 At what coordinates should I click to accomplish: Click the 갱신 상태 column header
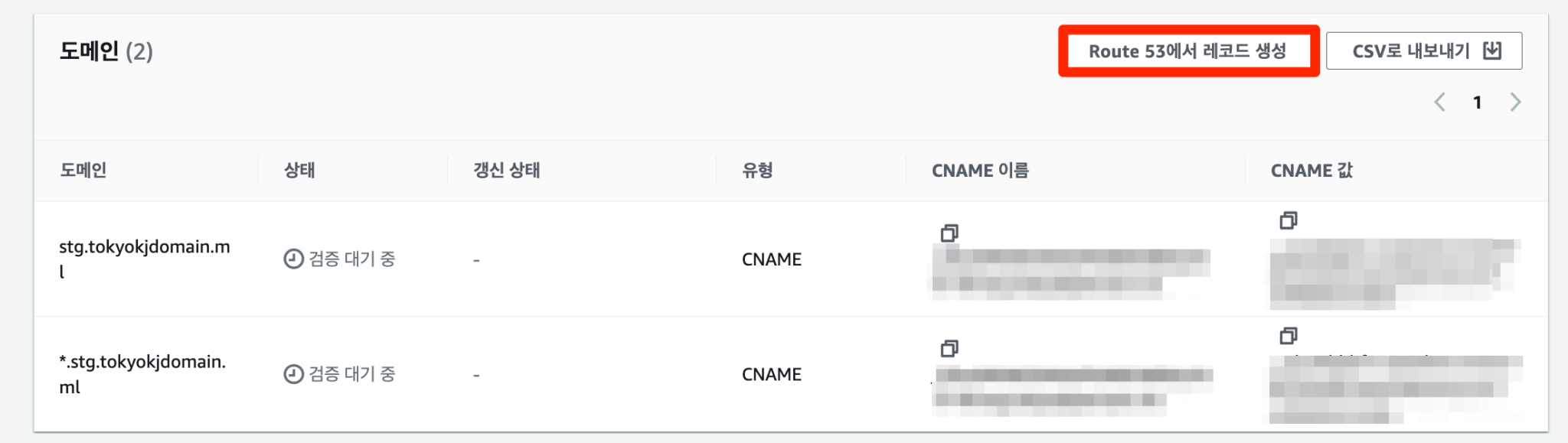pos(506,170)
